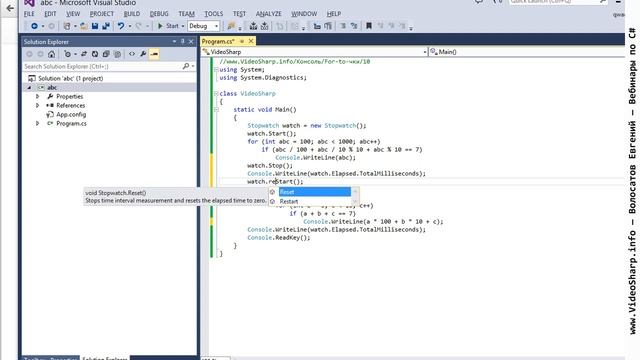The image size is (640, 360).
Task: Open the WINDOW menu
Action: (304, 14)
